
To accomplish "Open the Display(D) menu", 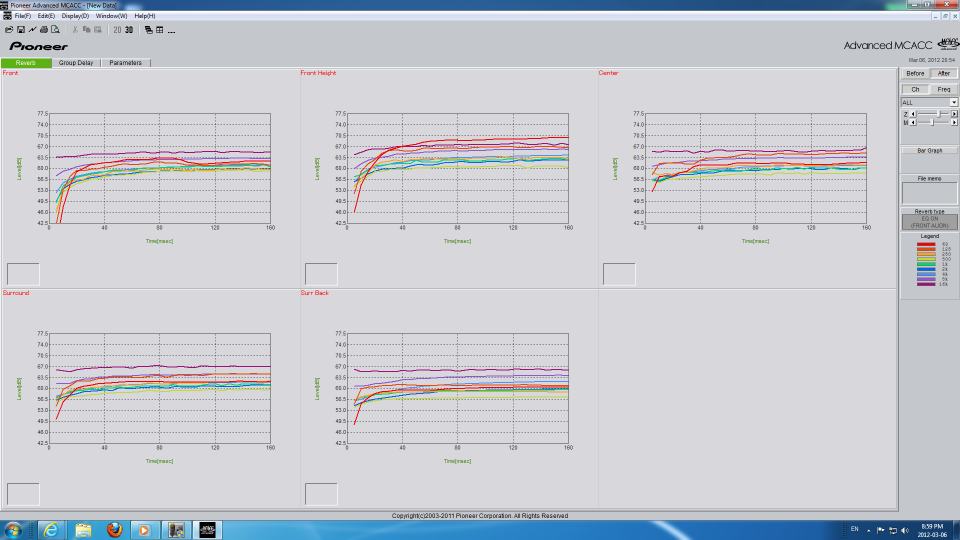I will pos(75,16).
